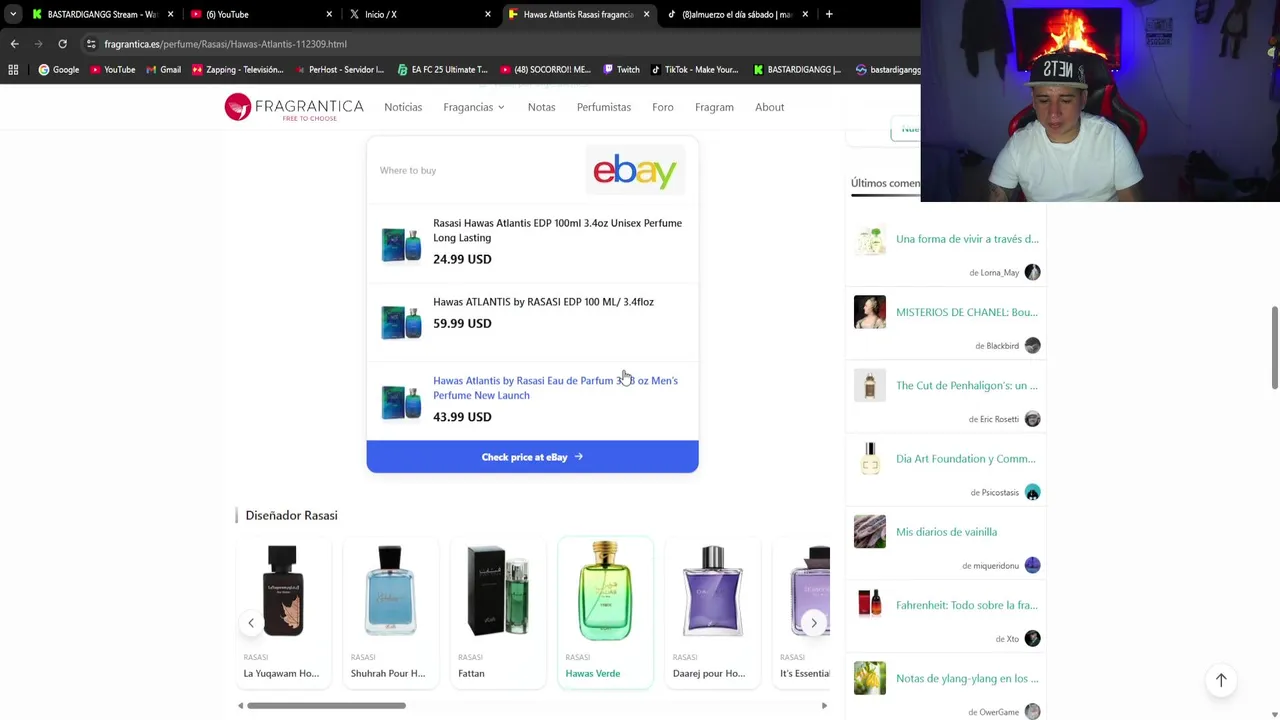Click the carousel previous arrow
1280x720 pixels.
tap(251, 623)
